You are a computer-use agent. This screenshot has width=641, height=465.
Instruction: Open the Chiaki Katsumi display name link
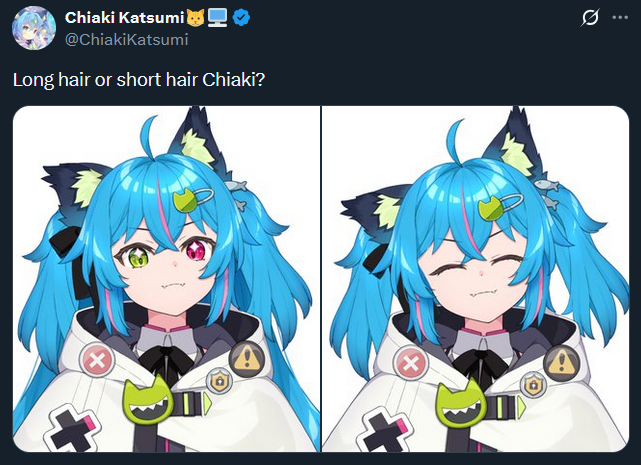click(x=124, y=18)
